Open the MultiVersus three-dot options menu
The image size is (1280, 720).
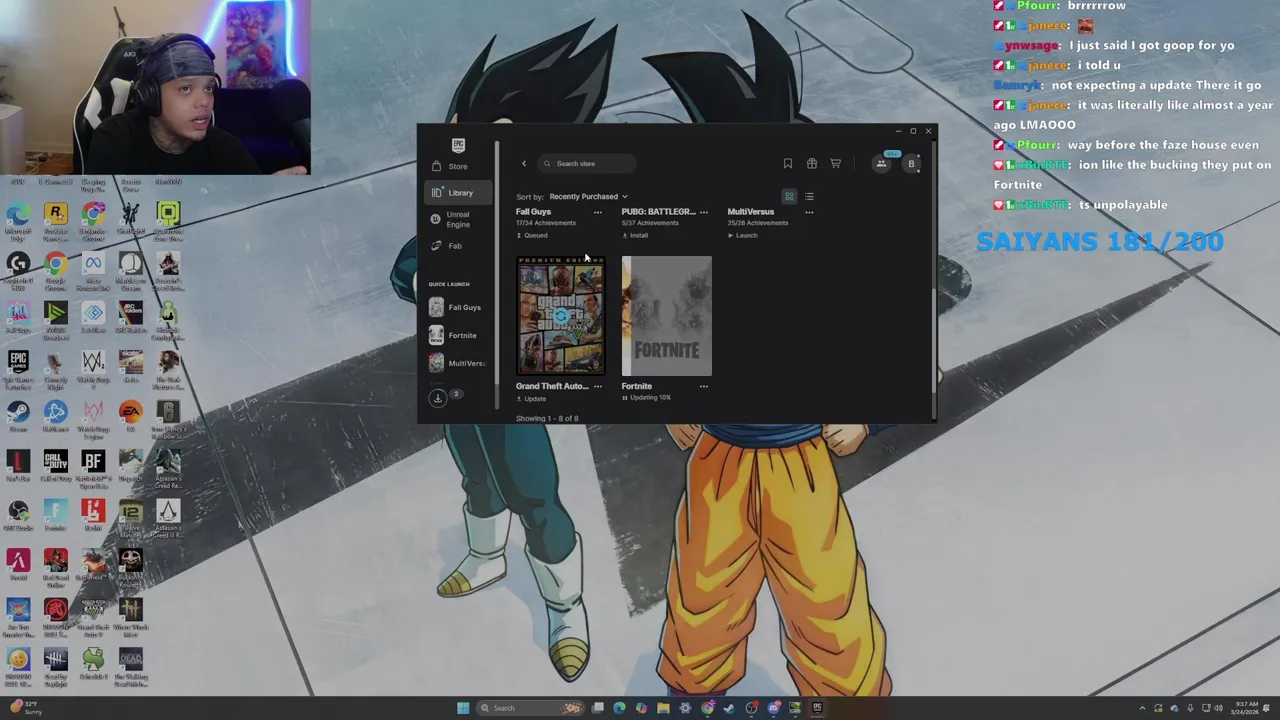(809, 212)
